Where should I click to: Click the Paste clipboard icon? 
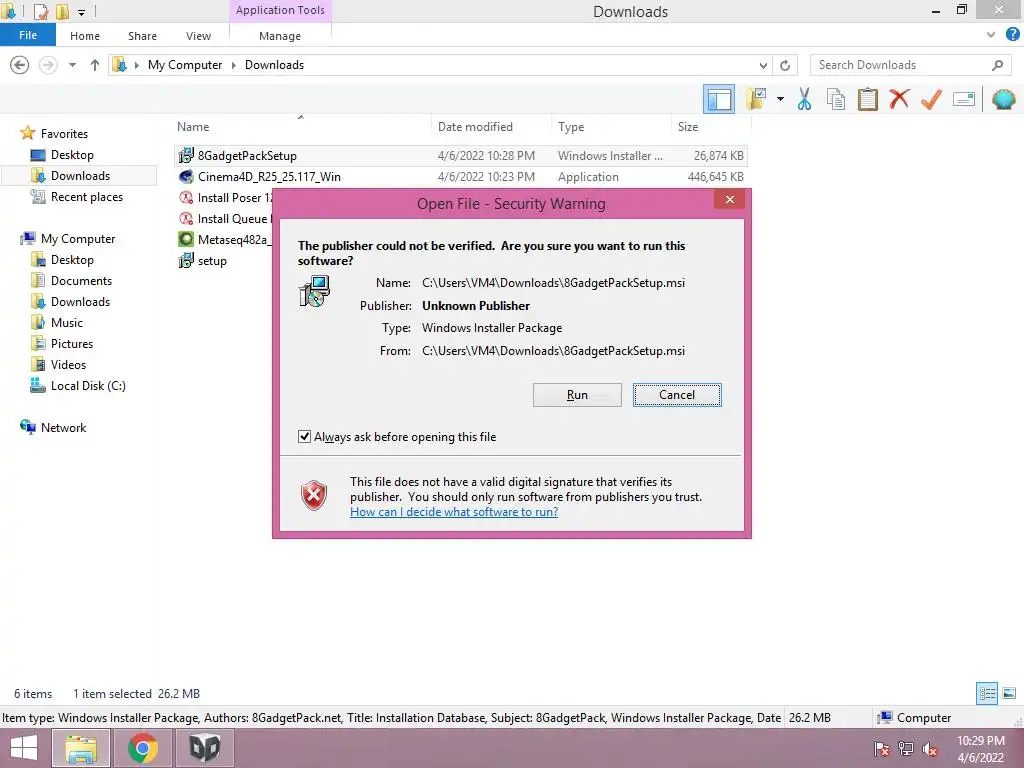click(x=867, y=99)
